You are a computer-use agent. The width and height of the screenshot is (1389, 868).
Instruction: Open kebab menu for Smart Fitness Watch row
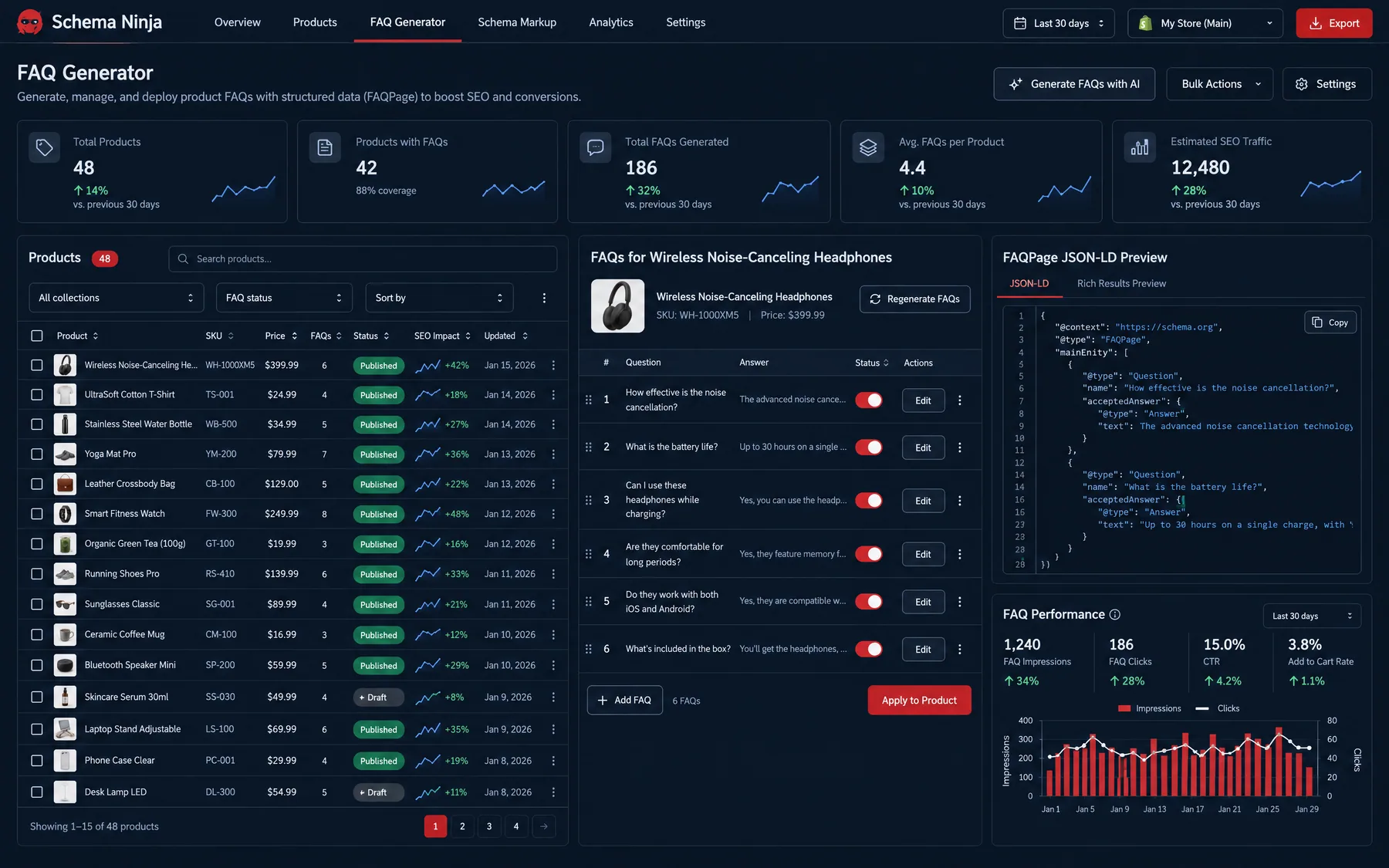point(553,514)
